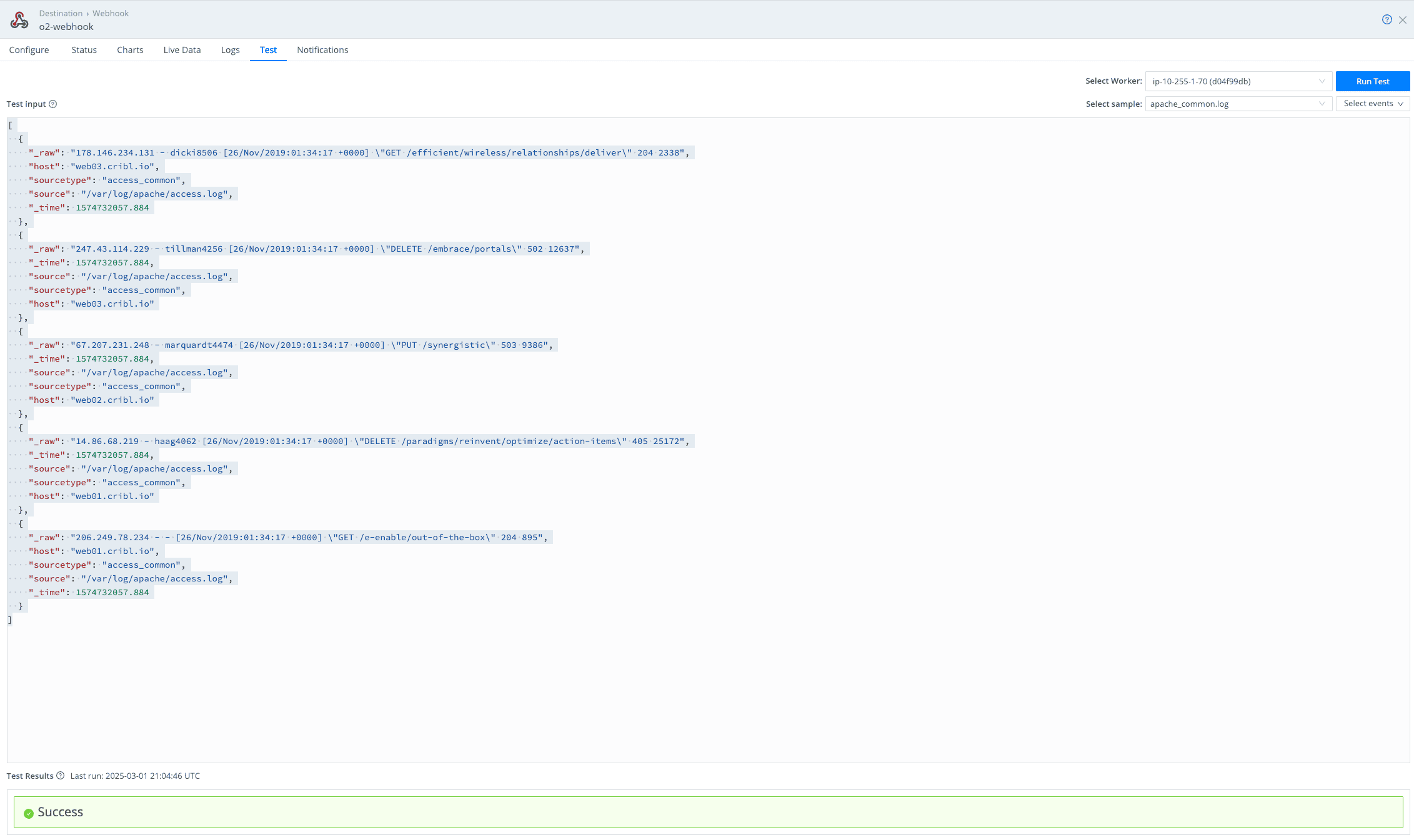Click the Destination breadcrumb link
The image size is (1414, 840).
pyautogui.click(x=61, y=13)
